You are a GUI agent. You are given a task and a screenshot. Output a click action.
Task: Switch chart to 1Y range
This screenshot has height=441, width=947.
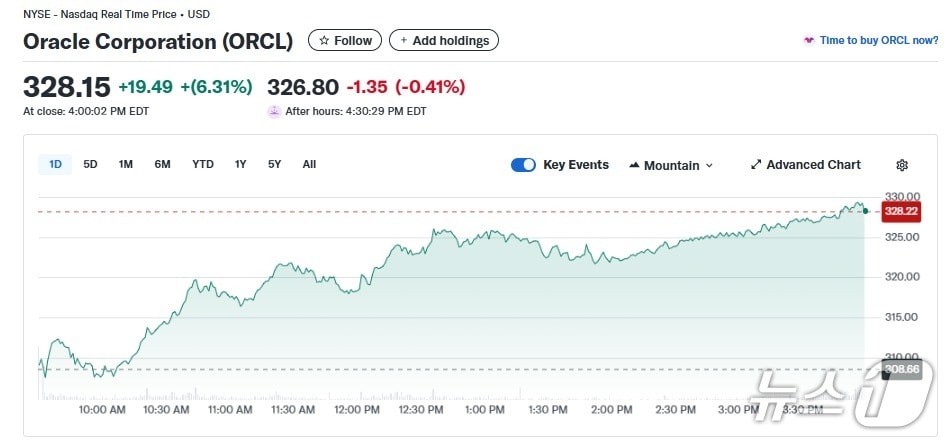click(241, 164)
